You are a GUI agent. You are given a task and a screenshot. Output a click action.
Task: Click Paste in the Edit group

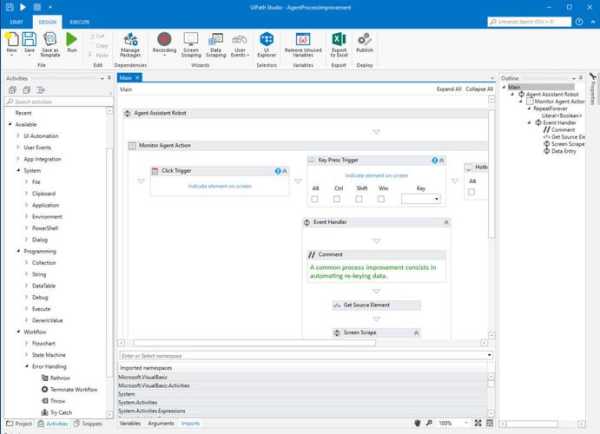99,55
